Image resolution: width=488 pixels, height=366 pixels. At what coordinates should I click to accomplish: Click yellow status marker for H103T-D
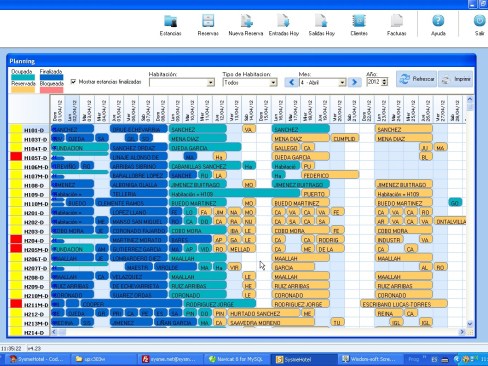(x=16, y=138)
